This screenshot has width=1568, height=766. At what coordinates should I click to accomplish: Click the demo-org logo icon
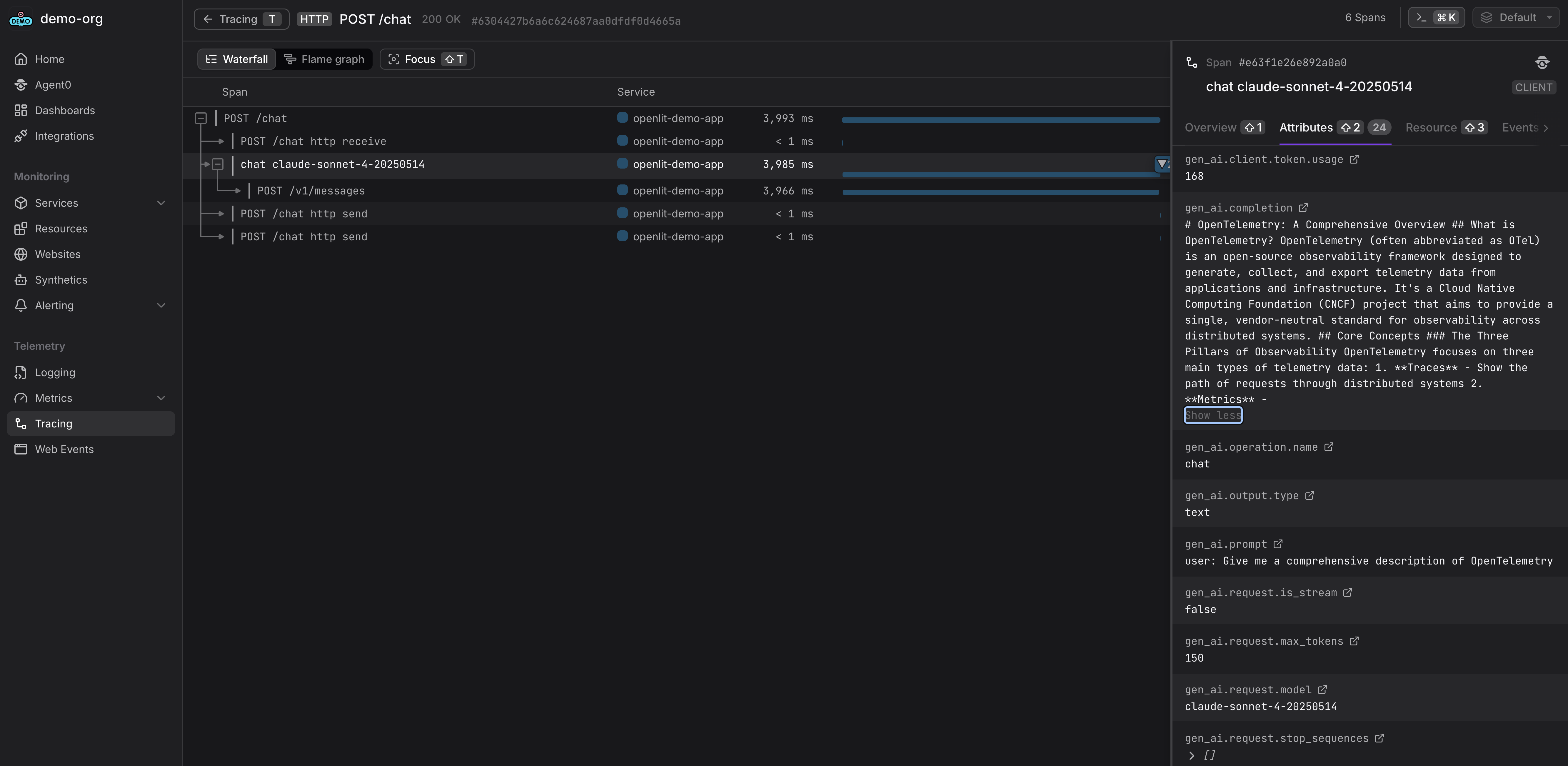coord(21,19)
